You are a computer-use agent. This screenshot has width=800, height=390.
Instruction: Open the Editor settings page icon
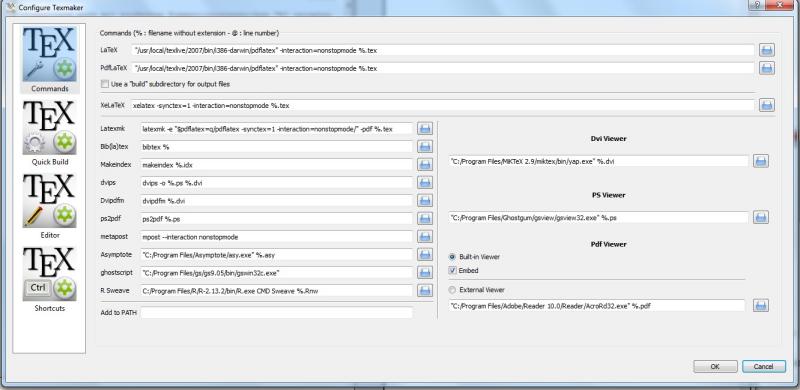[x=49, y=201]
